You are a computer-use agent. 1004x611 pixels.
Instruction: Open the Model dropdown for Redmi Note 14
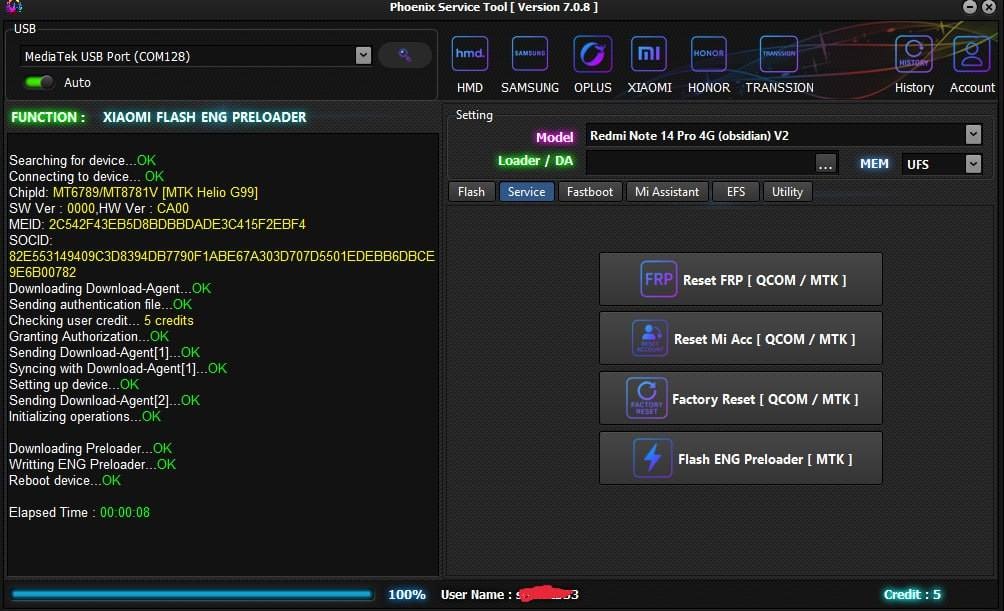973,134
